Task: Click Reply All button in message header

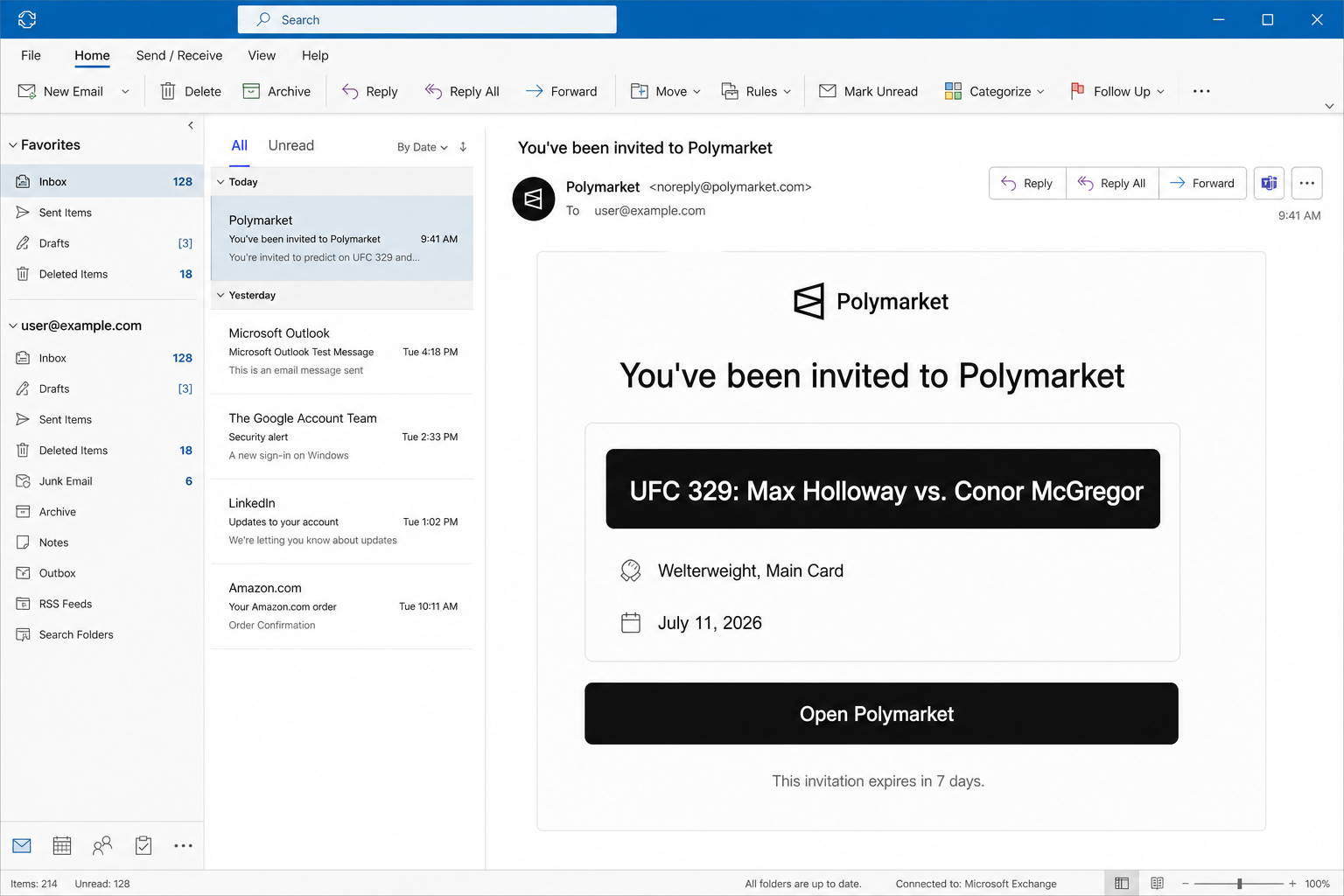Action: [x=1112, y=183]
